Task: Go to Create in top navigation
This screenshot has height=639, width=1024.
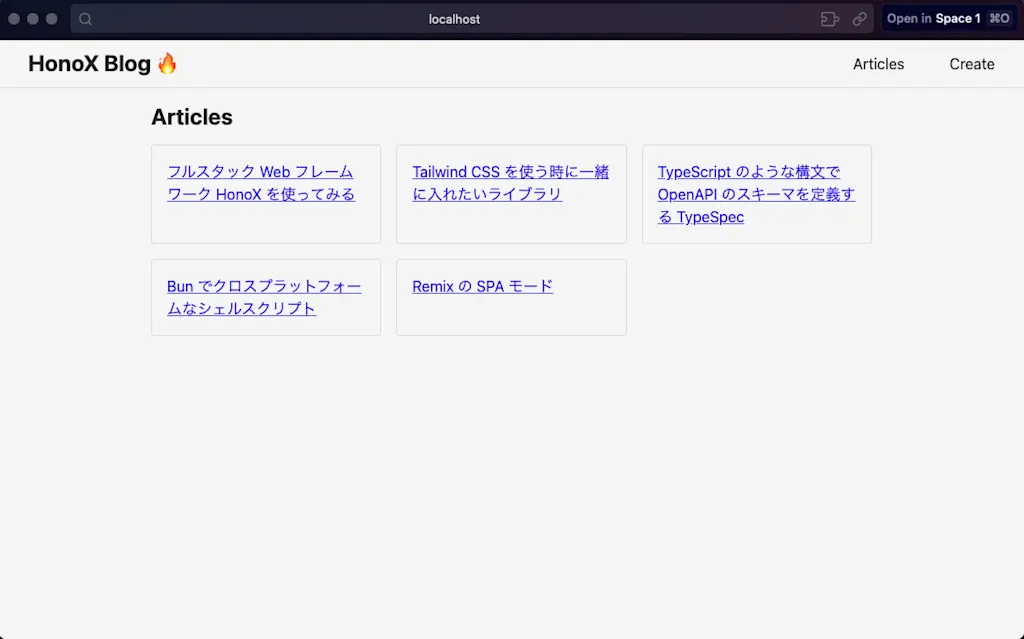Action: coord(972,64)
